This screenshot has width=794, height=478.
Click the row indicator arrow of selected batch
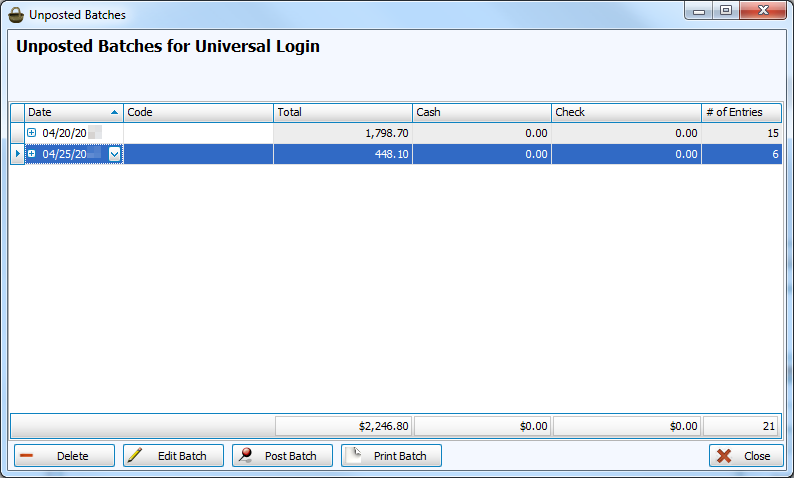click(x=17, y=153)
